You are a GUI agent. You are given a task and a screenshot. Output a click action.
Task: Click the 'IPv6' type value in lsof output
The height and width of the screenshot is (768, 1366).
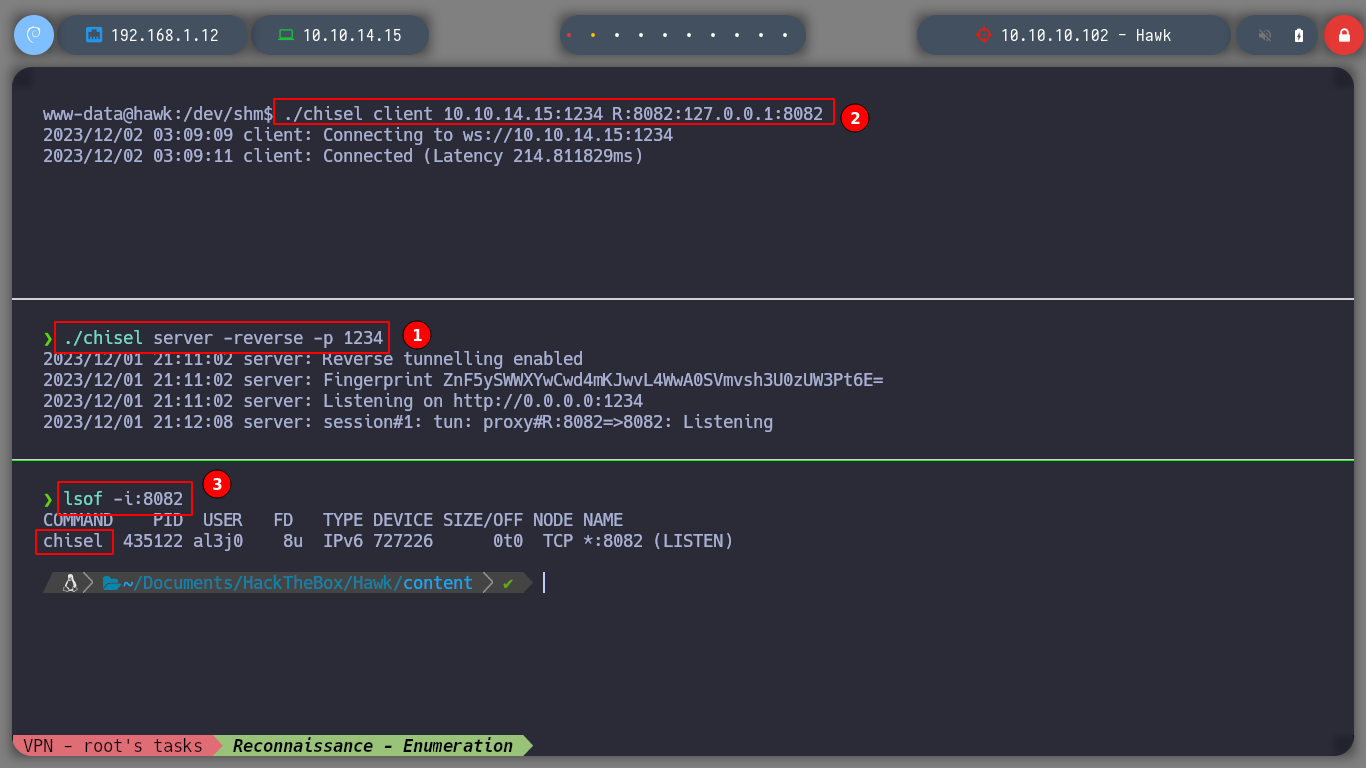pos(343,541)
